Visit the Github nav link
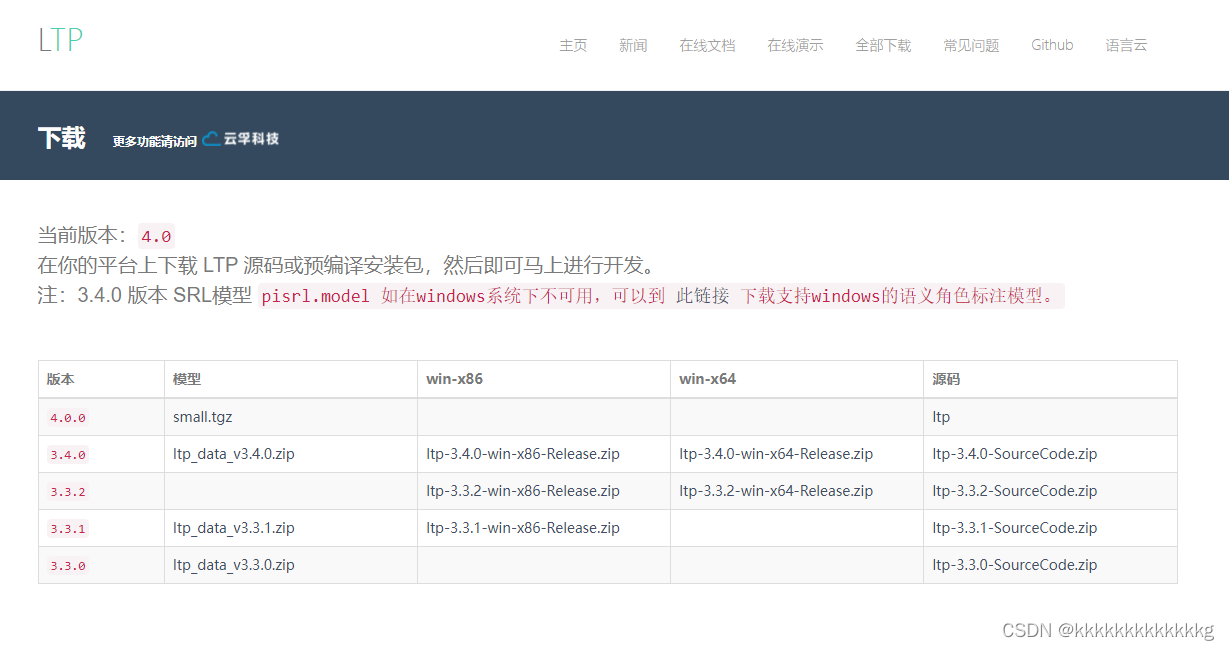 coord(1052,45)
